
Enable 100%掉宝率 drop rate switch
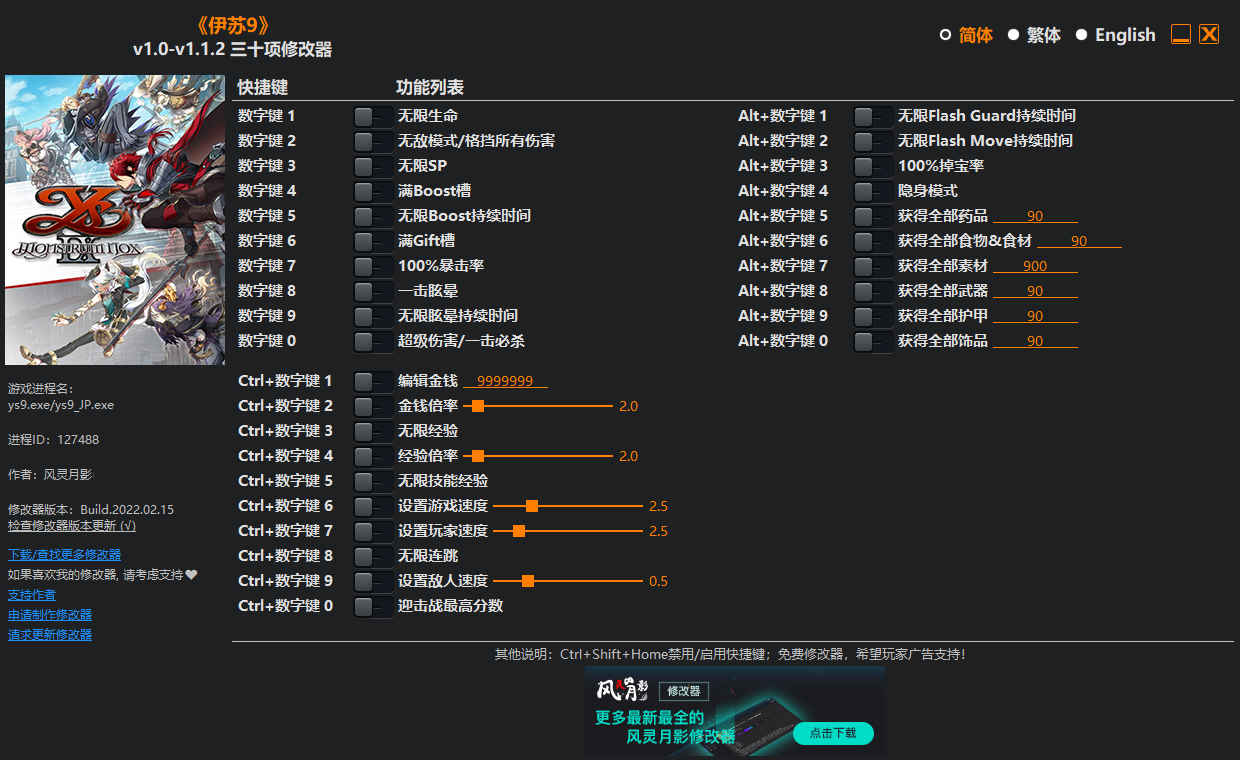tap(872, 167)
